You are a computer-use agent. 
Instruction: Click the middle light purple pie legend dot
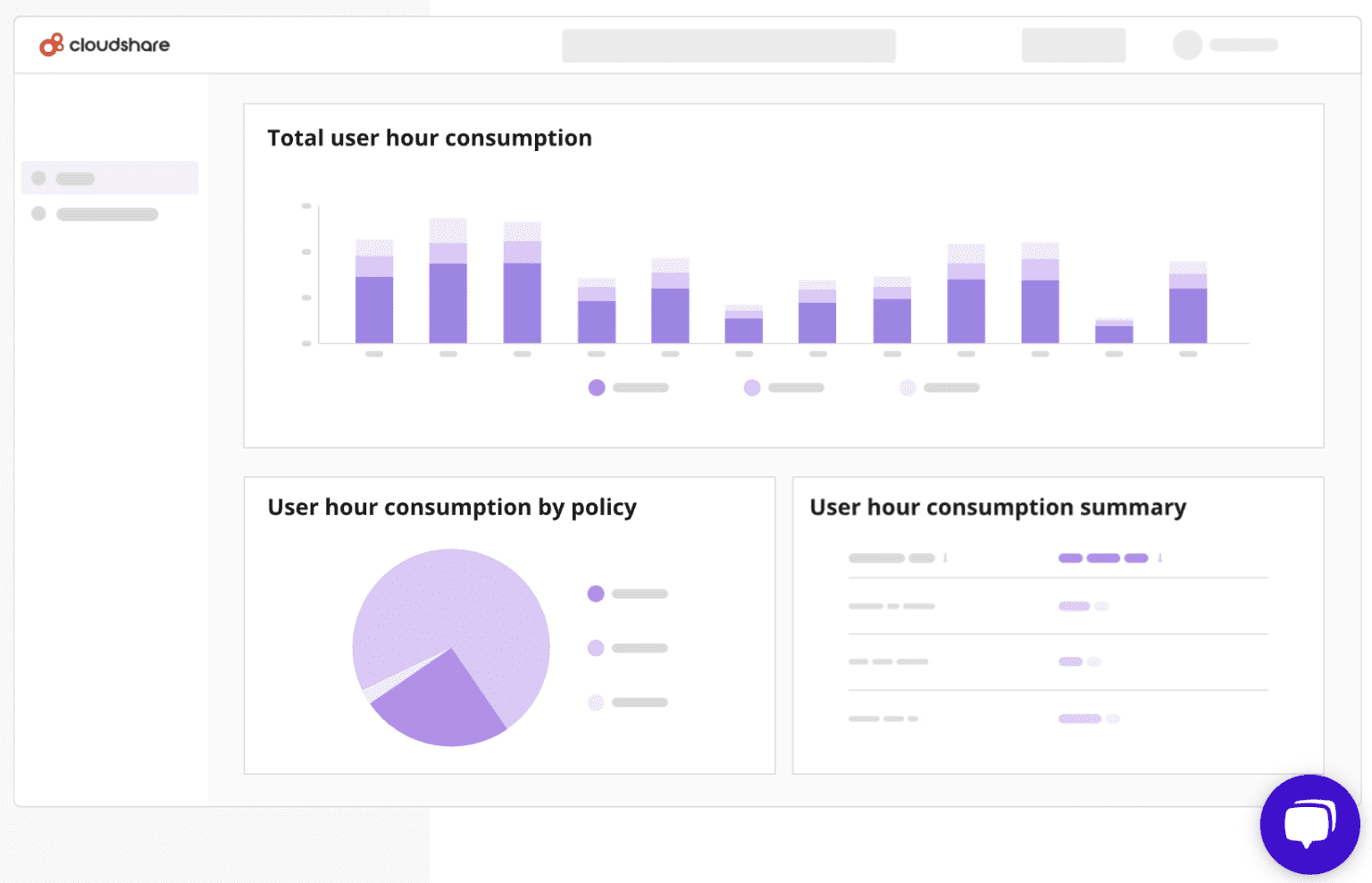596,648
